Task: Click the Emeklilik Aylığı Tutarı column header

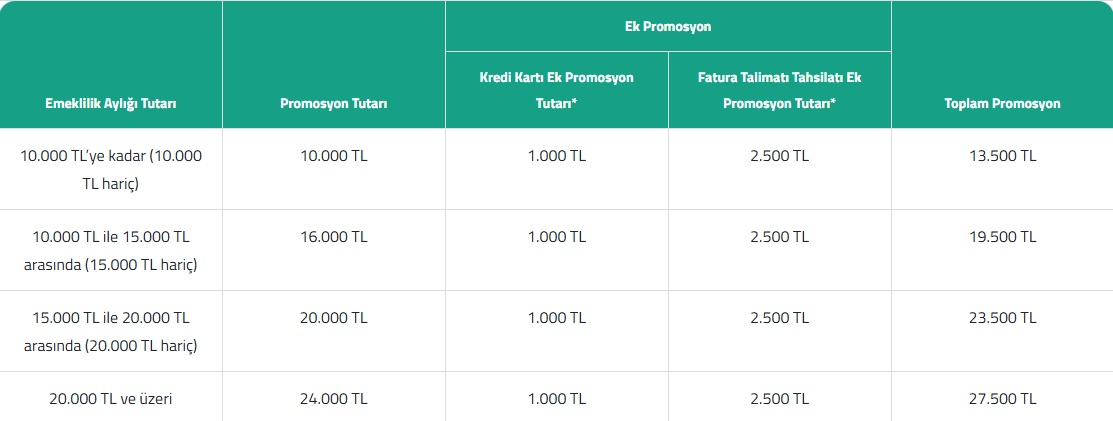Action: pos(111,103)
